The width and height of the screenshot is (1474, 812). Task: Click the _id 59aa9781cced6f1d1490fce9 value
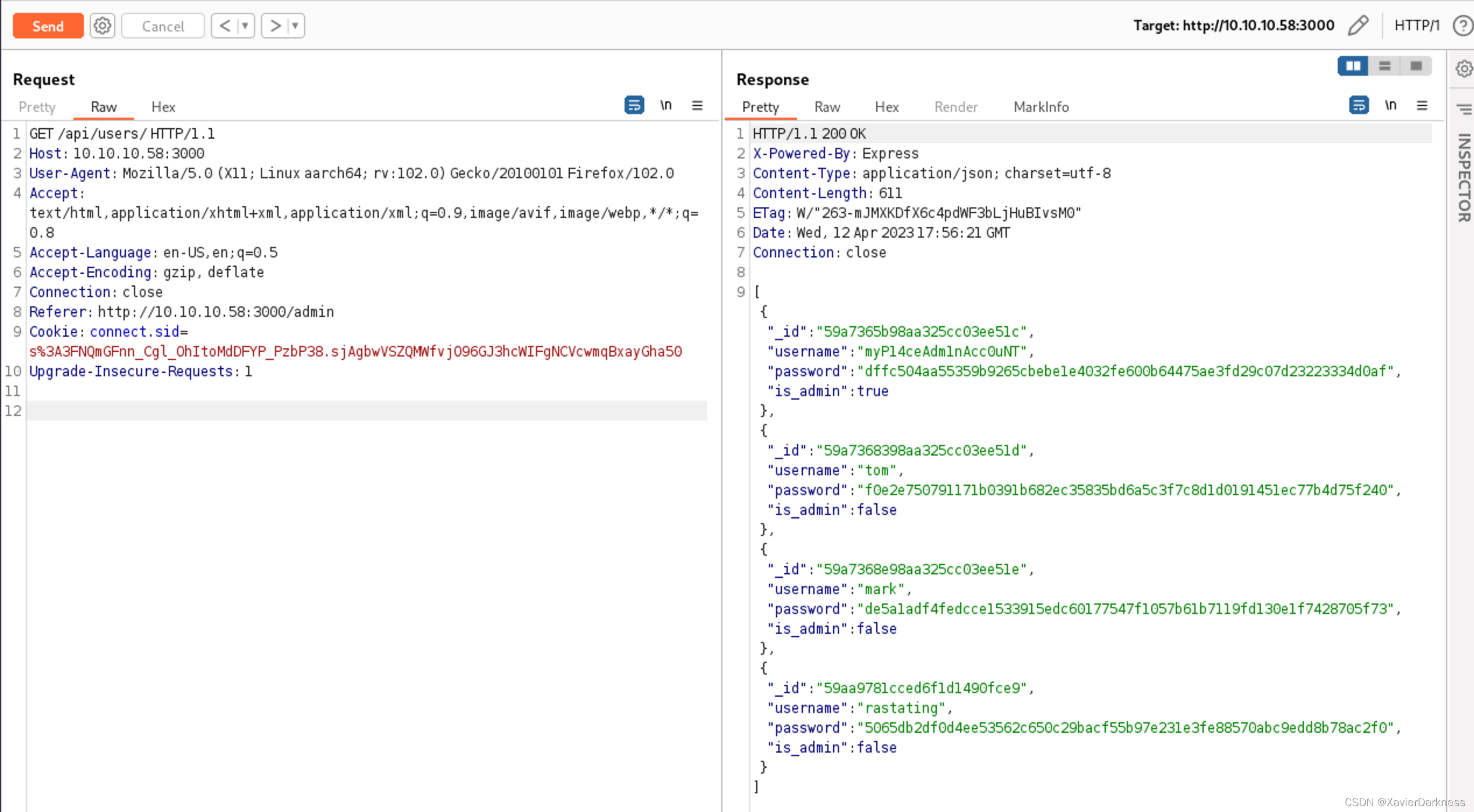tap(922, 688)
